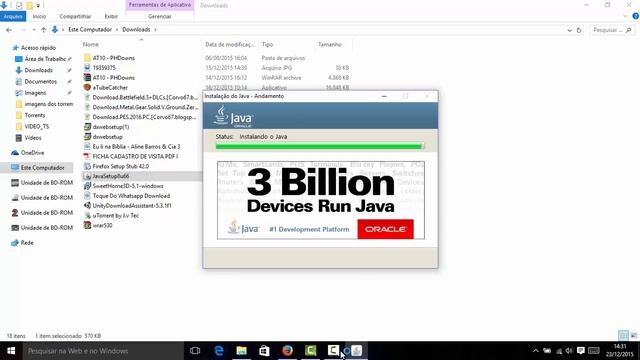Select the AT10 - PHDowns folder icon

coord(87,58)
